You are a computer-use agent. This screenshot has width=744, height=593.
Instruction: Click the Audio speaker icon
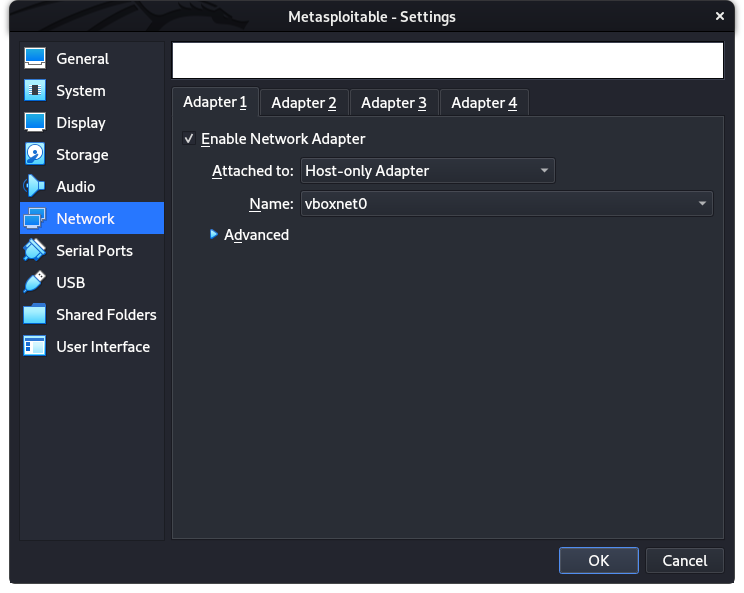click(x=35, y=187)
